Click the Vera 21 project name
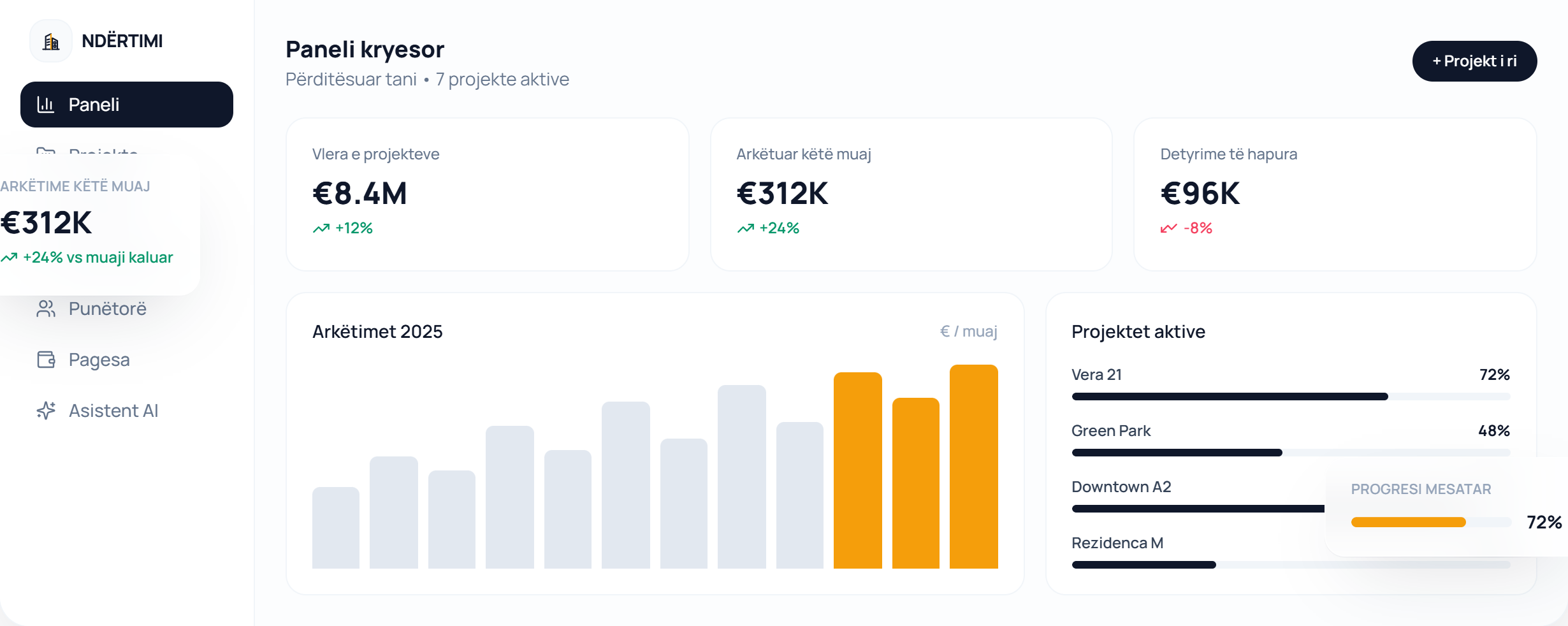 (1096, 375)
